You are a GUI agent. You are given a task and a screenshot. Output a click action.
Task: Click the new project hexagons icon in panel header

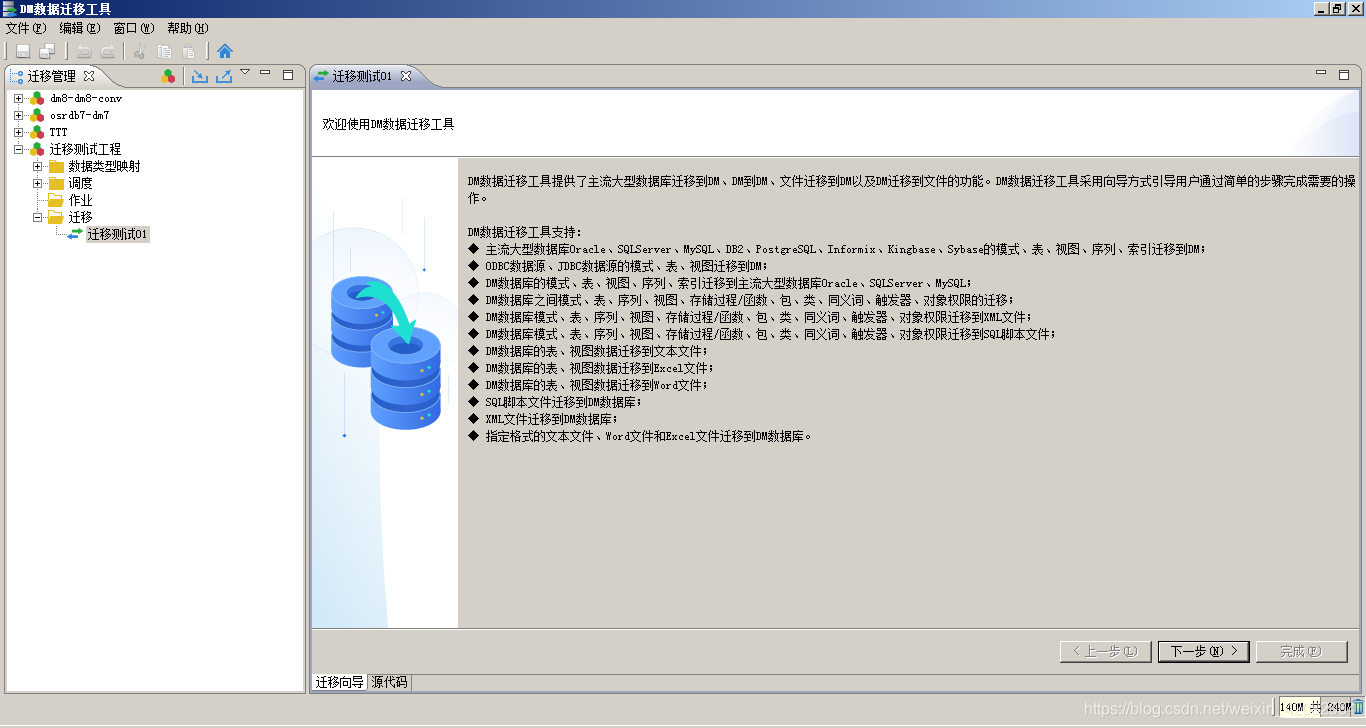[x=168, y=76]
